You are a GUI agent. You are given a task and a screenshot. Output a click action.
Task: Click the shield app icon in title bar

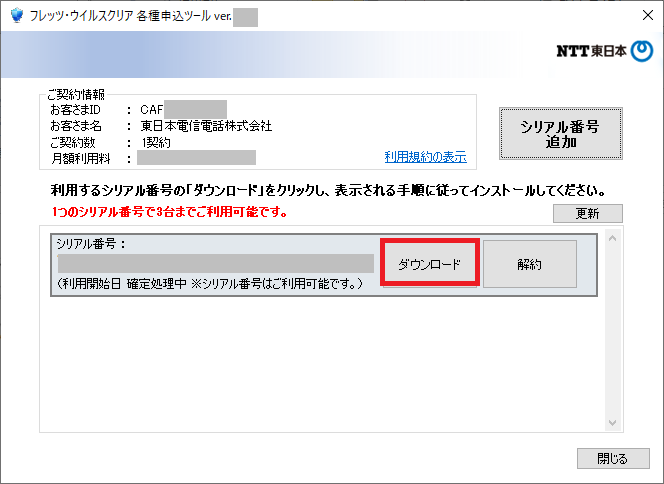(x=15, y=15)
